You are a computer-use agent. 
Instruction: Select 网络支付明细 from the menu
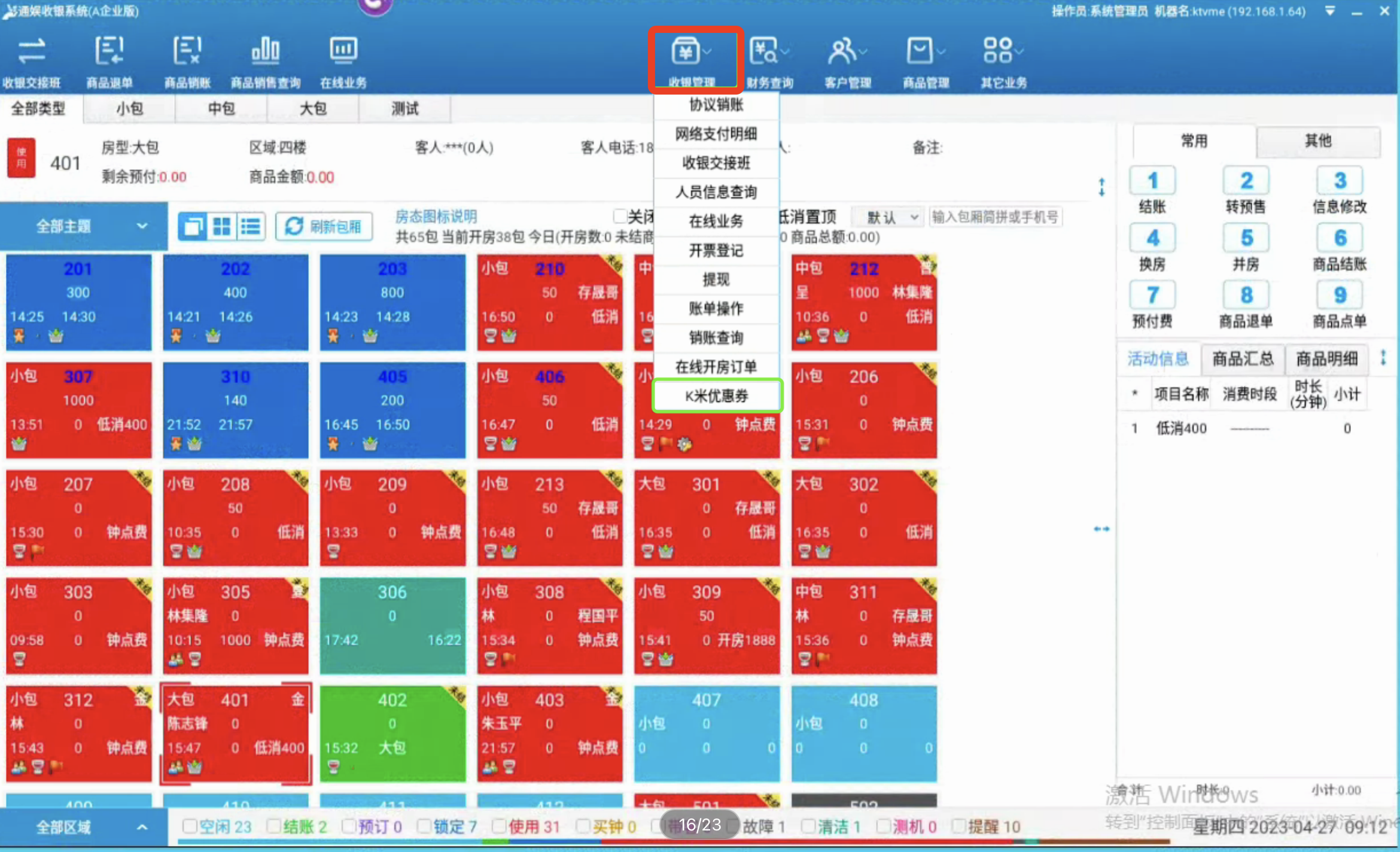coord(716,133)
